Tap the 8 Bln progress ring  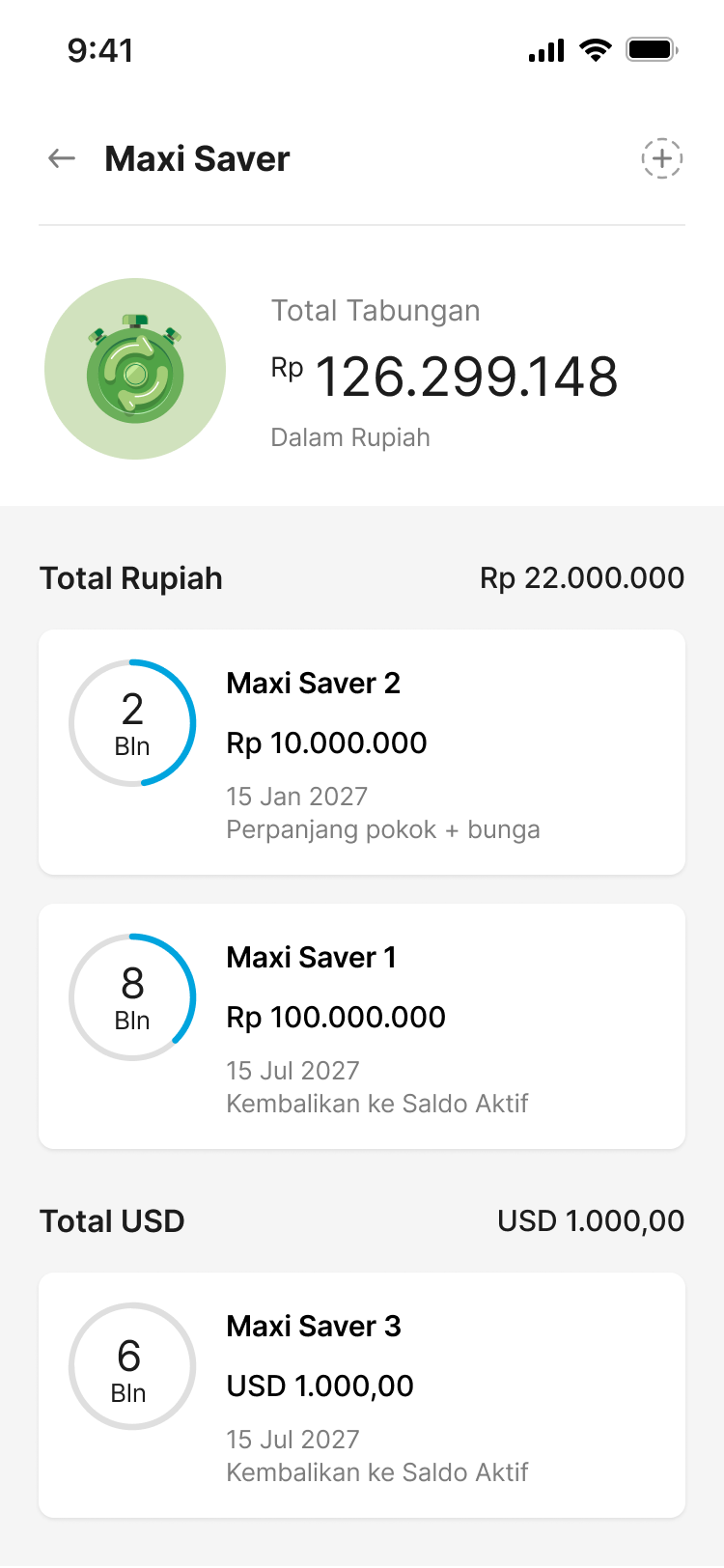[132, 997]
